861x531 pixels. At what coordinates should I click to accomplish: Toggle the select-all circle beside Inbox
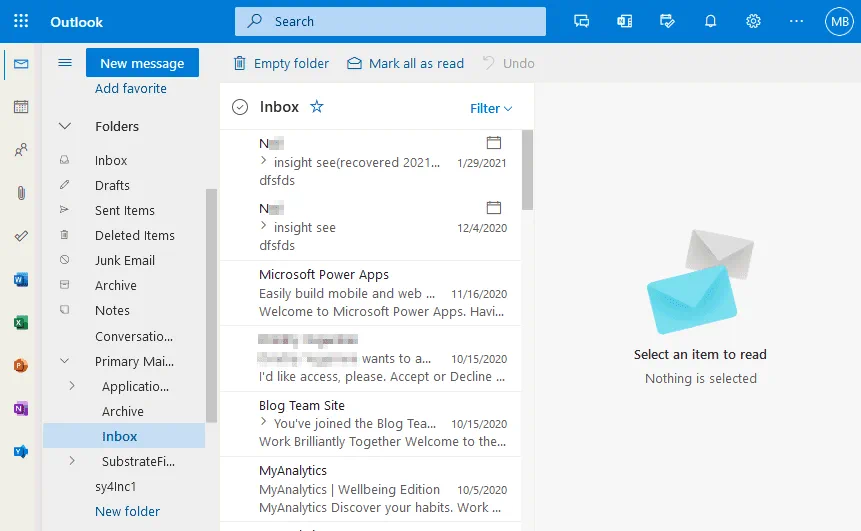240,108
